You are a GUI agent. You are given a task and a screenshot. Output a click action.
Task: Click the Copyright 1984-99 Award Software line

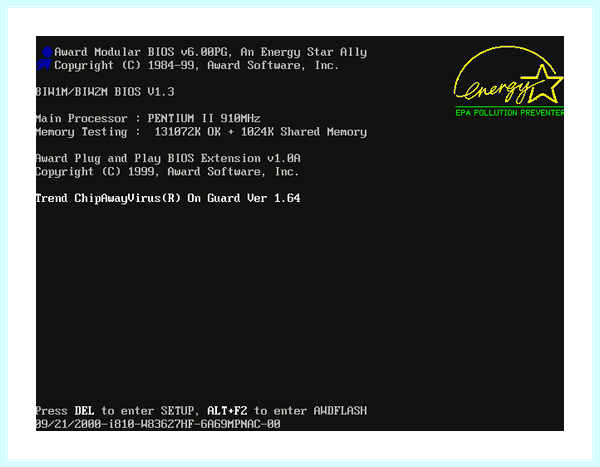pyautogui.click(x=196, y=65)
